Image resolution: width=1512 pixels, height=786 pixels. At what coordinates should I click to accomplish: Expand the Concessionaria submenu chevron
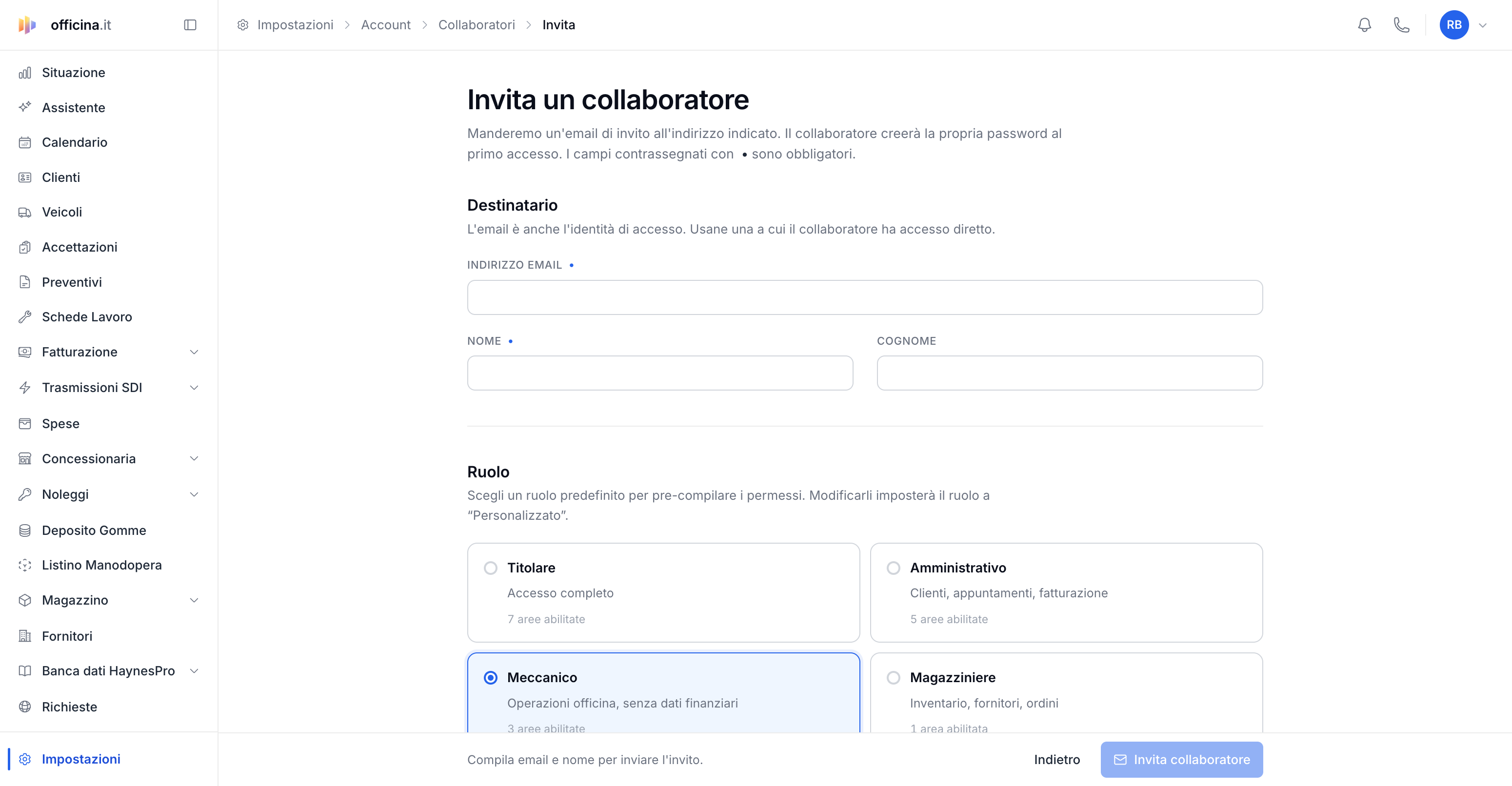click(194, 459)
